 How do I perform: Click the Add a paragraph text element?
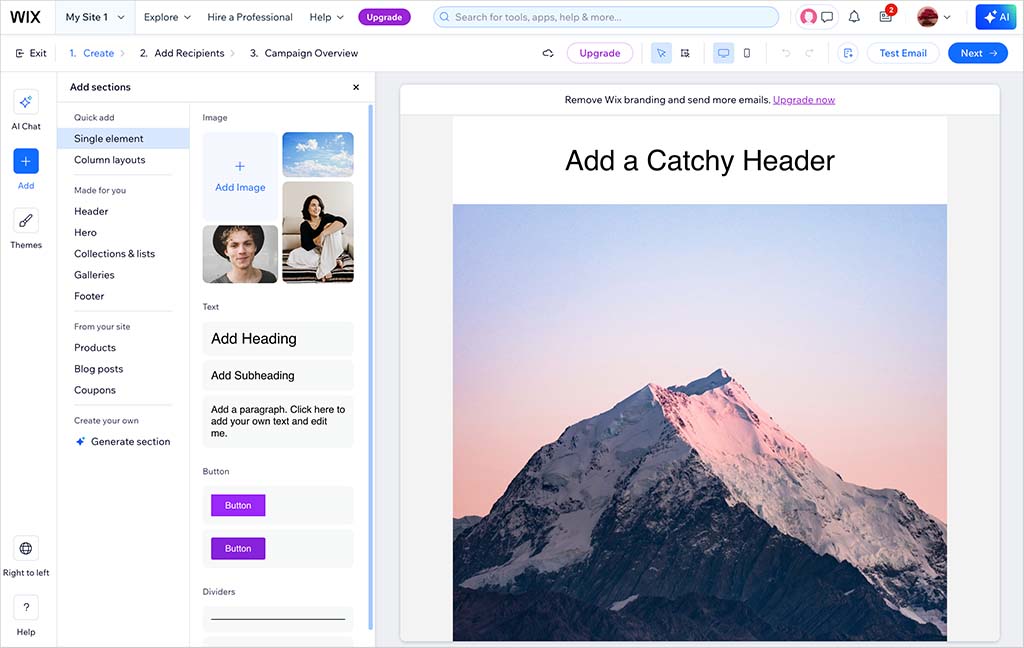(278, 421)
